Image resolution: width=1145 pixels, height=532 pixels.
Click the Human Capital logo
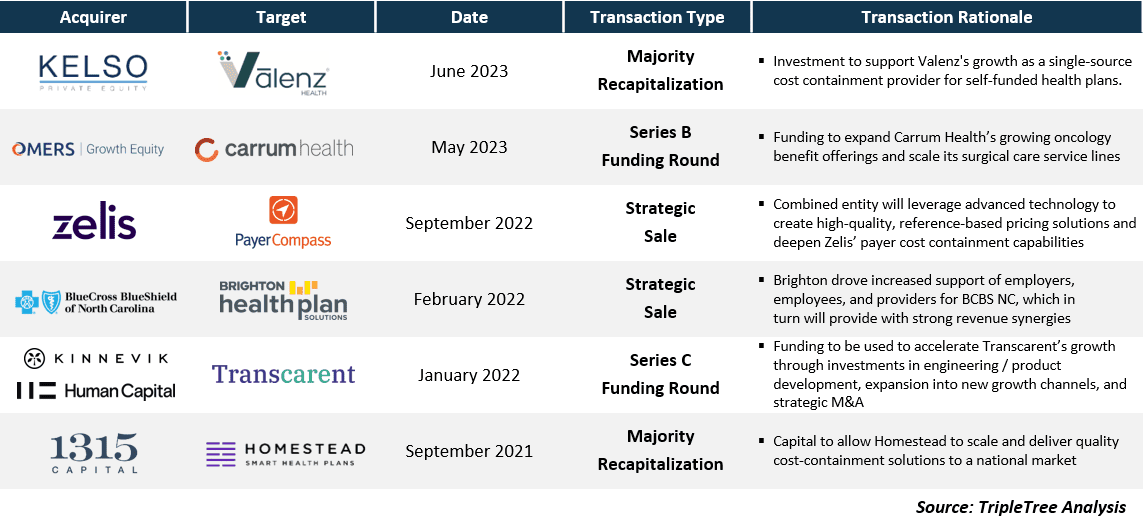click(x=96, y=391)
